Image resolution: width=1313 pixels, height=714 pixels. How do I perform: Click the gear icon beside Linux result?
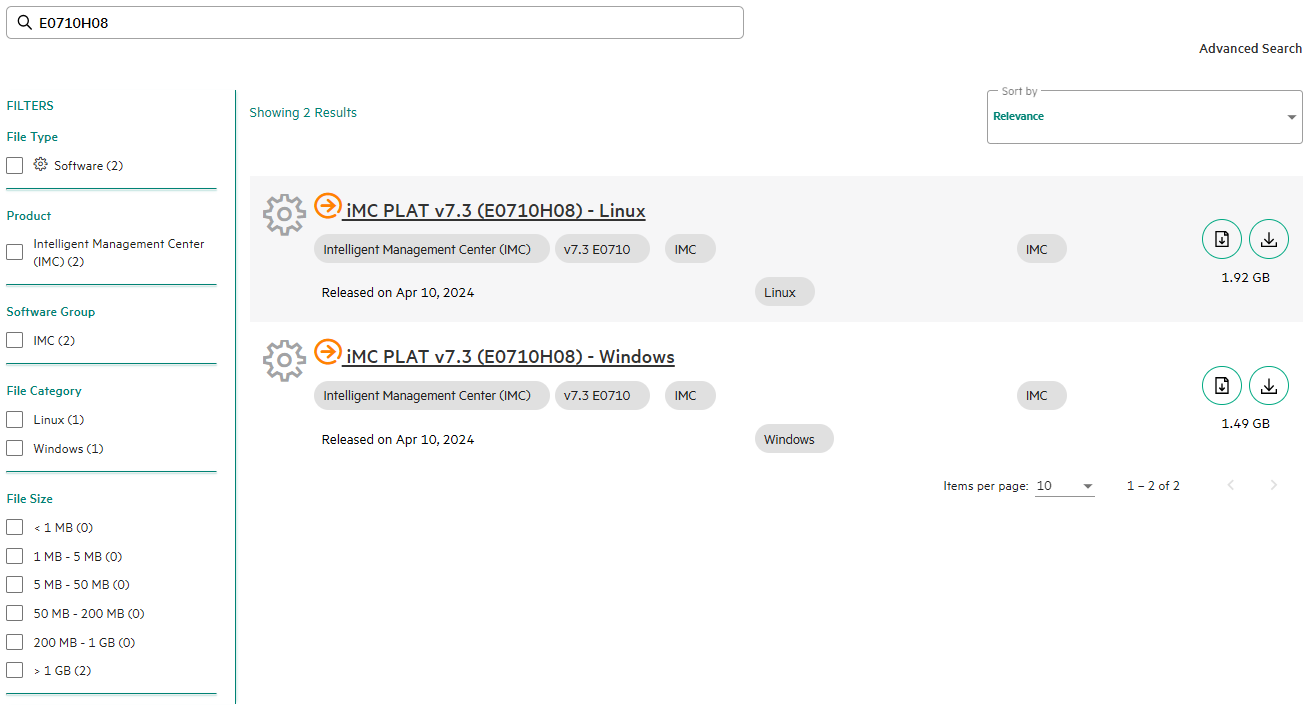284,214
